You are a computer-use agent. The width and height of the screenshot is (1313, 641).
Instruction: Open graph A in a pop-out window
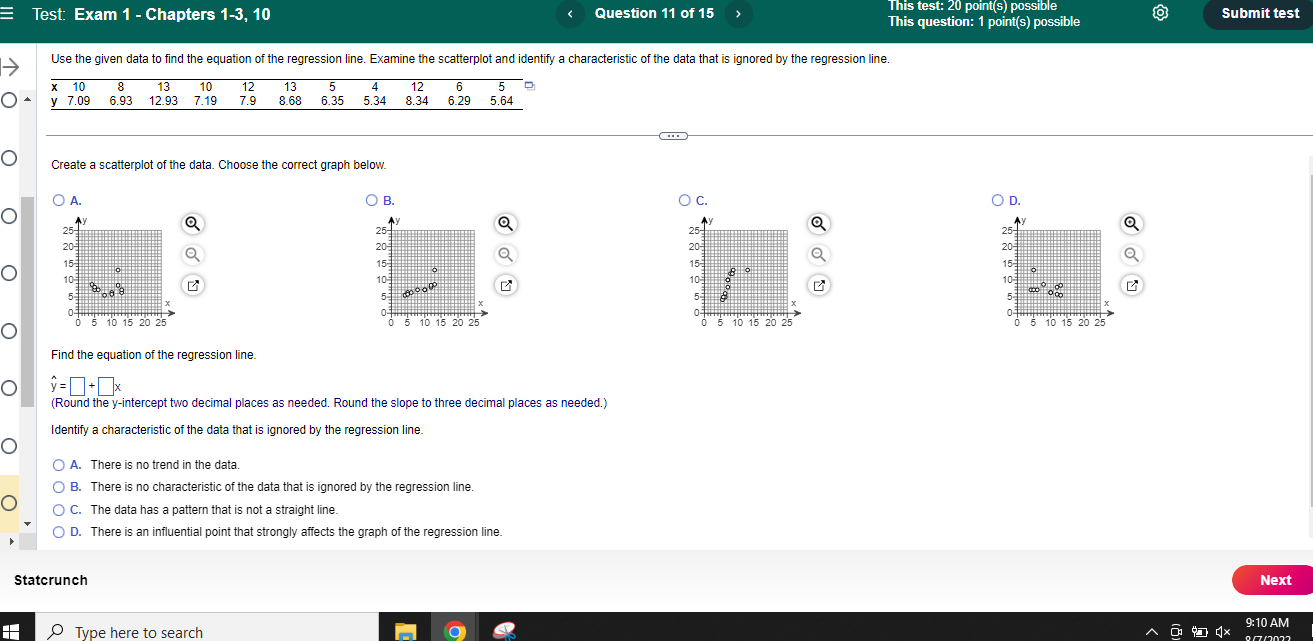click(x=192, y=285)
